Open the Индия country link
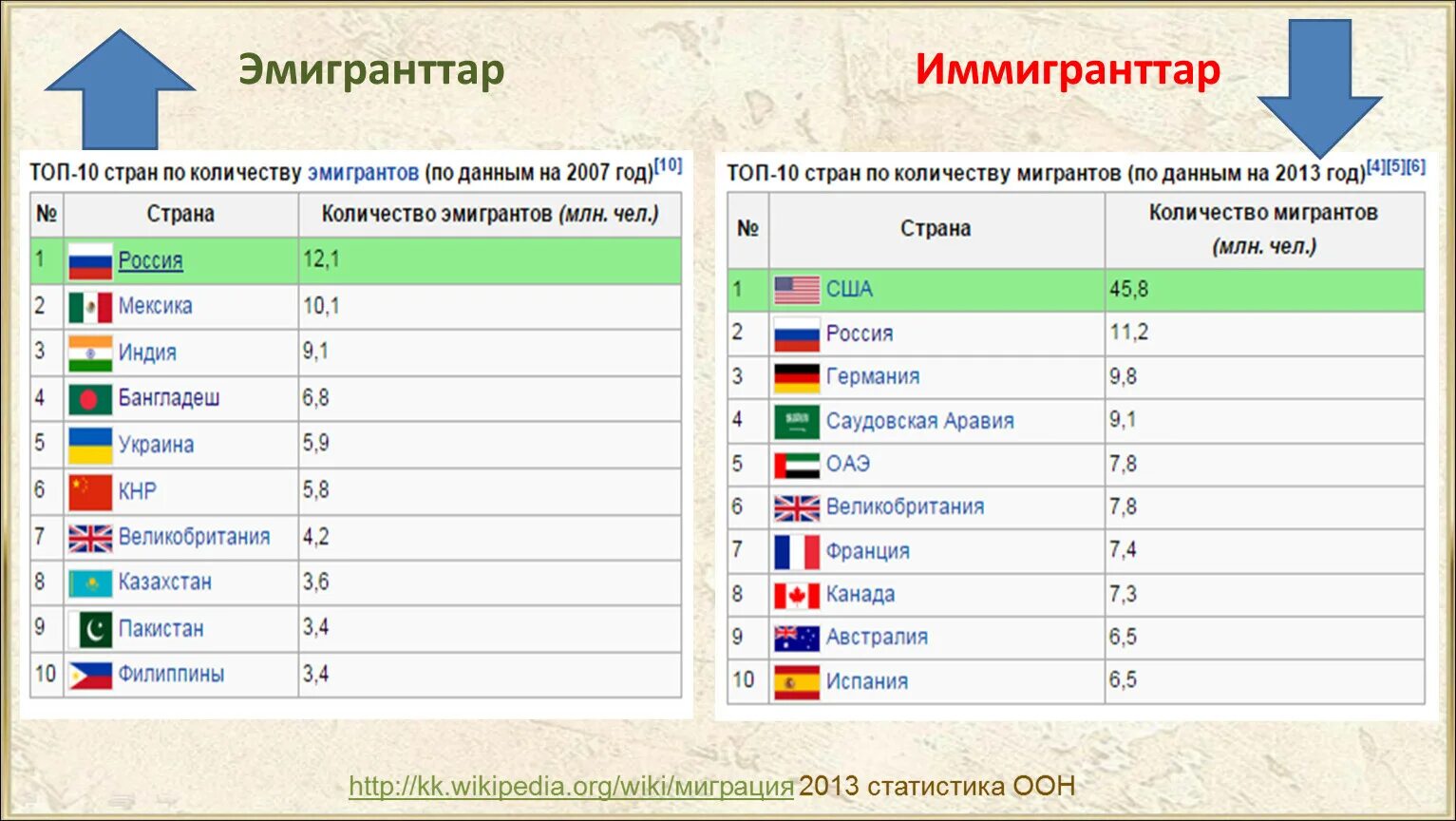Image resolution: width=1456 pixels, height=821 pixels. 147,353
